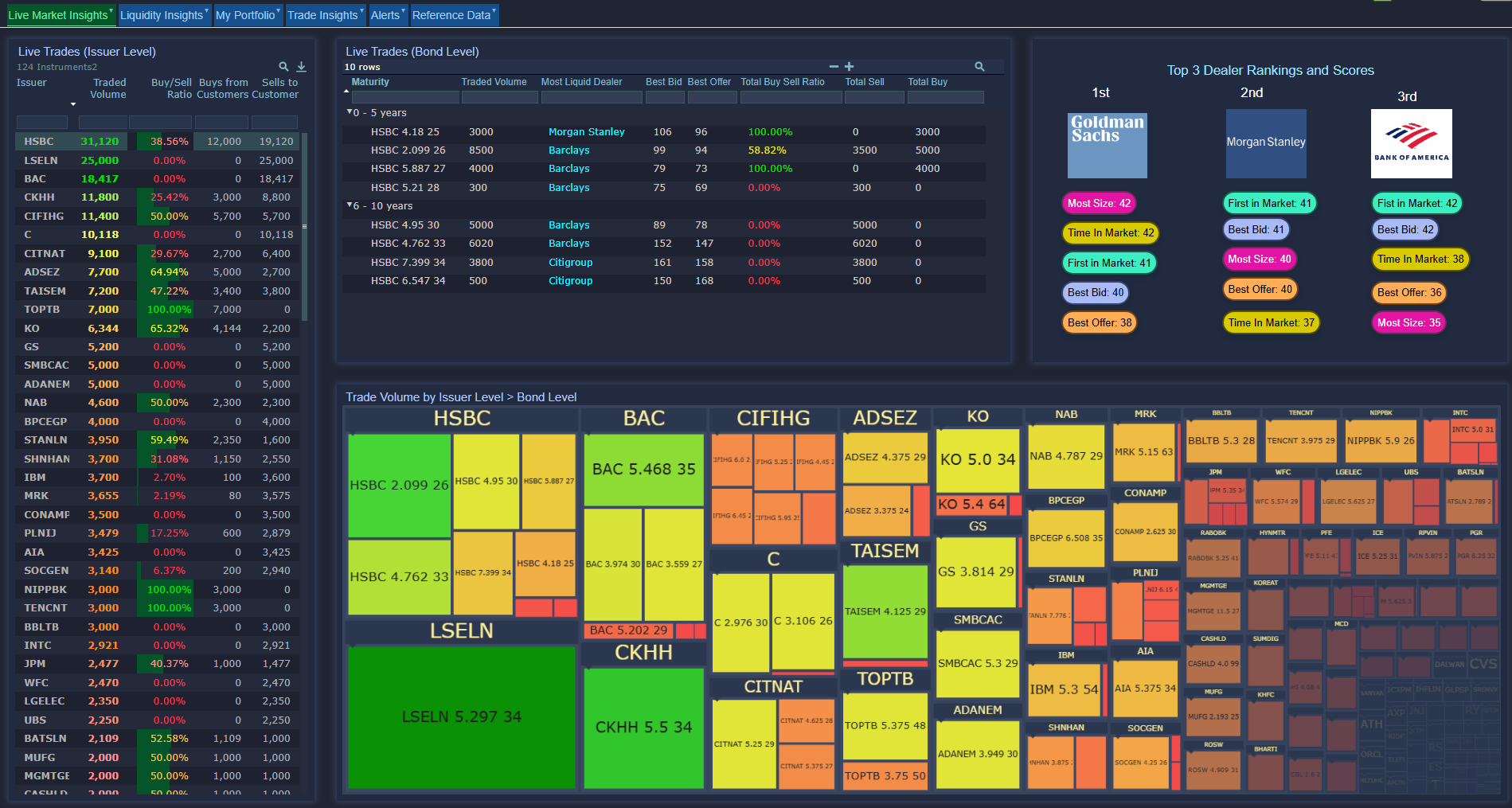Select the LSELN issuer row

pos(158,160)
